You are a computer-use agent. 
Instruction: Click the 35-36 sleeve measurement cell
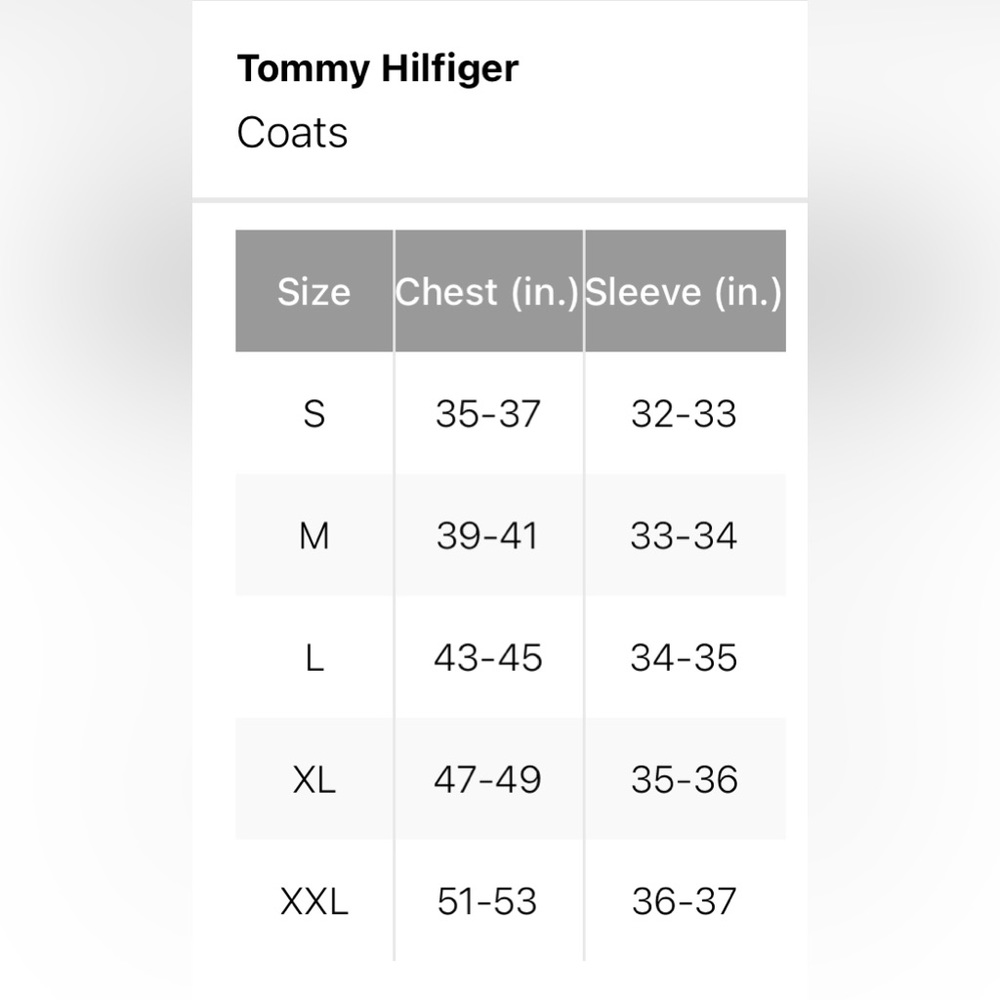point(685,779)
